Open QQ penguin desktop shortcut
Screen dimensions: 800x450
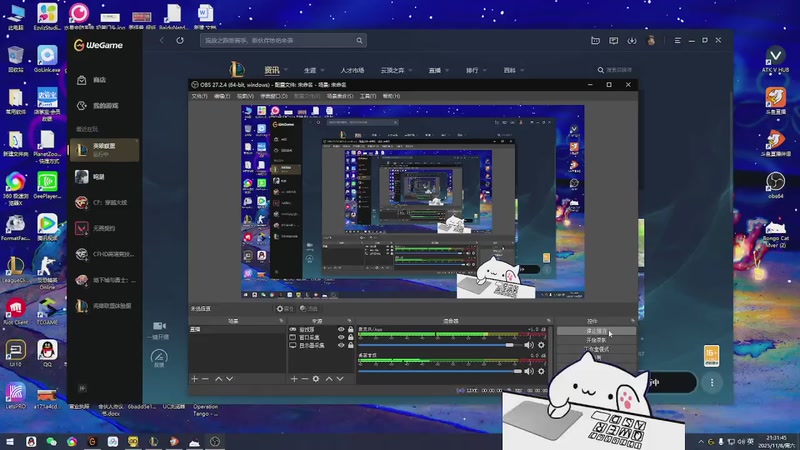coord(47,353)
